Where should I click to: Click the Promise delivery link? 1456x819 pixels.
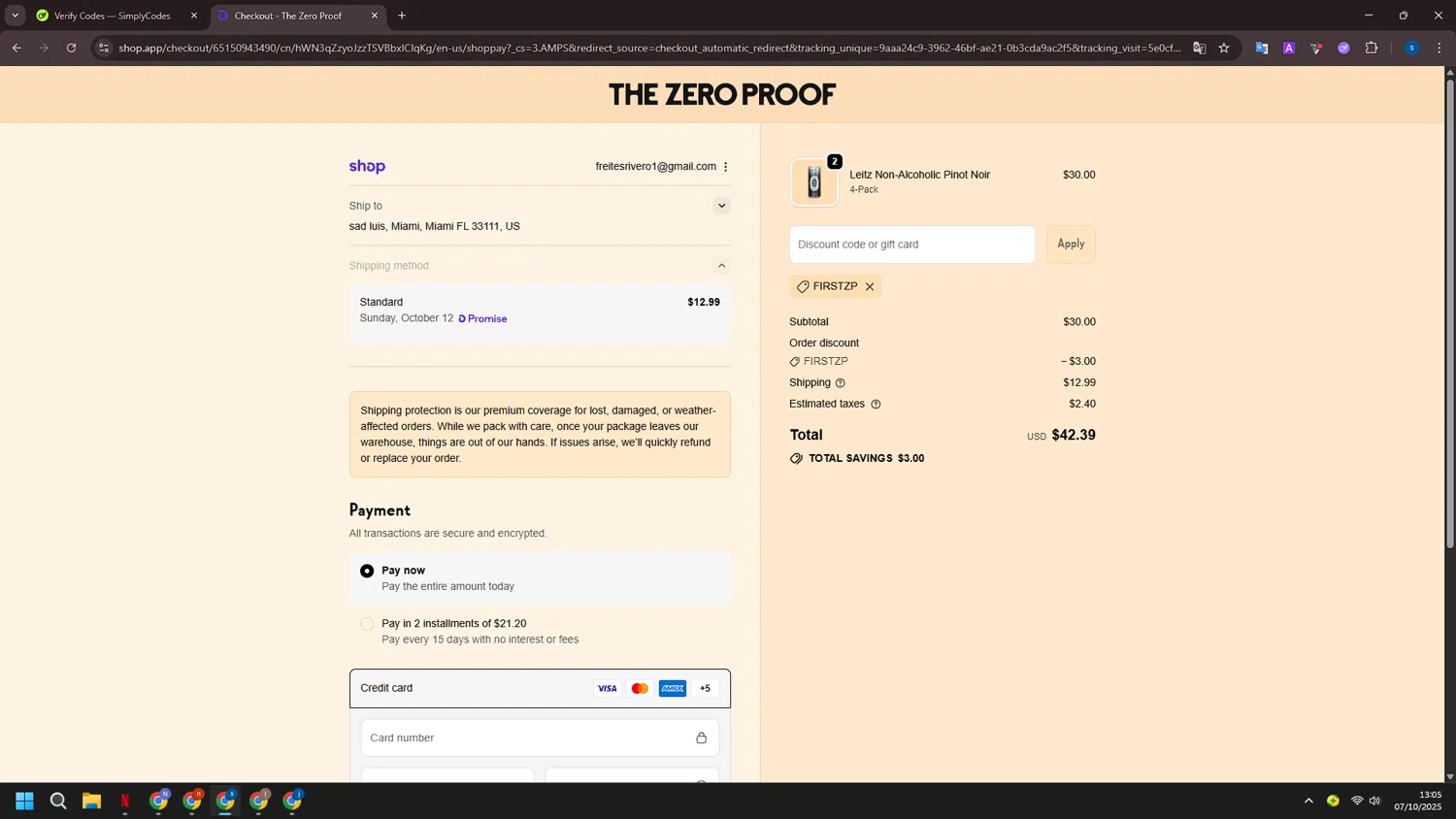coord(482,319)
